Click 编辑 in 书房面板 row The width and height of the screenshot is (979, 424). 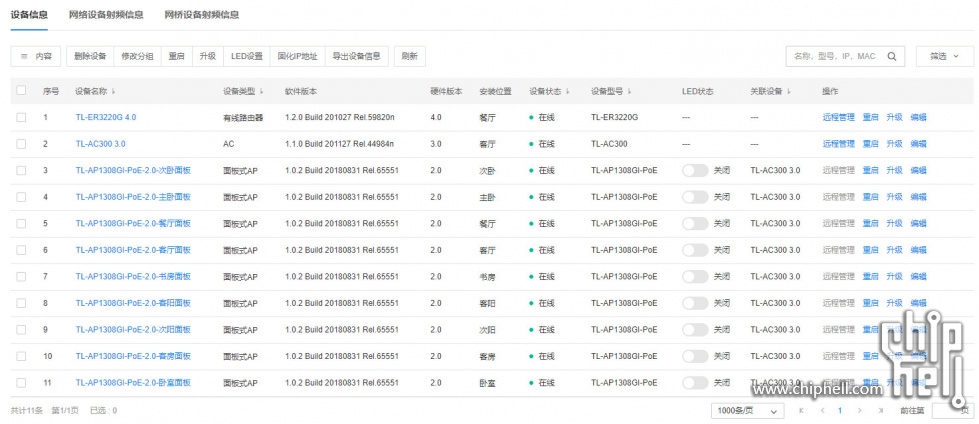[918, 277]
